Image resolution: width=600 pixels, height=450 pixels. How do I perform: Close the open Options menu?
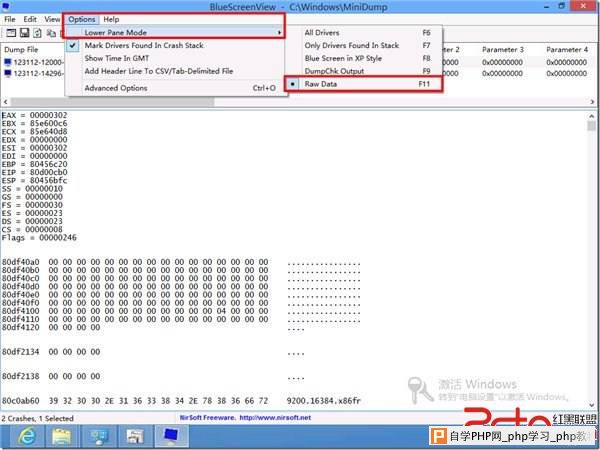click(82, 19)
